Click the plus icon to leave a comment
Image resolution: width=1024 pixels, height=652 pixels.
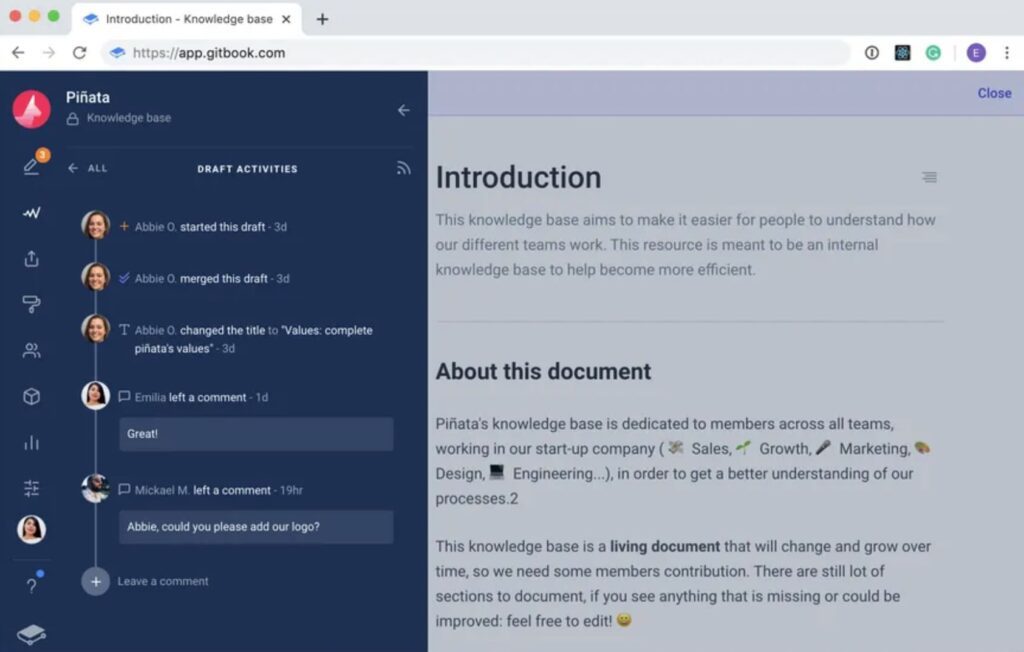tap(95, 581)
